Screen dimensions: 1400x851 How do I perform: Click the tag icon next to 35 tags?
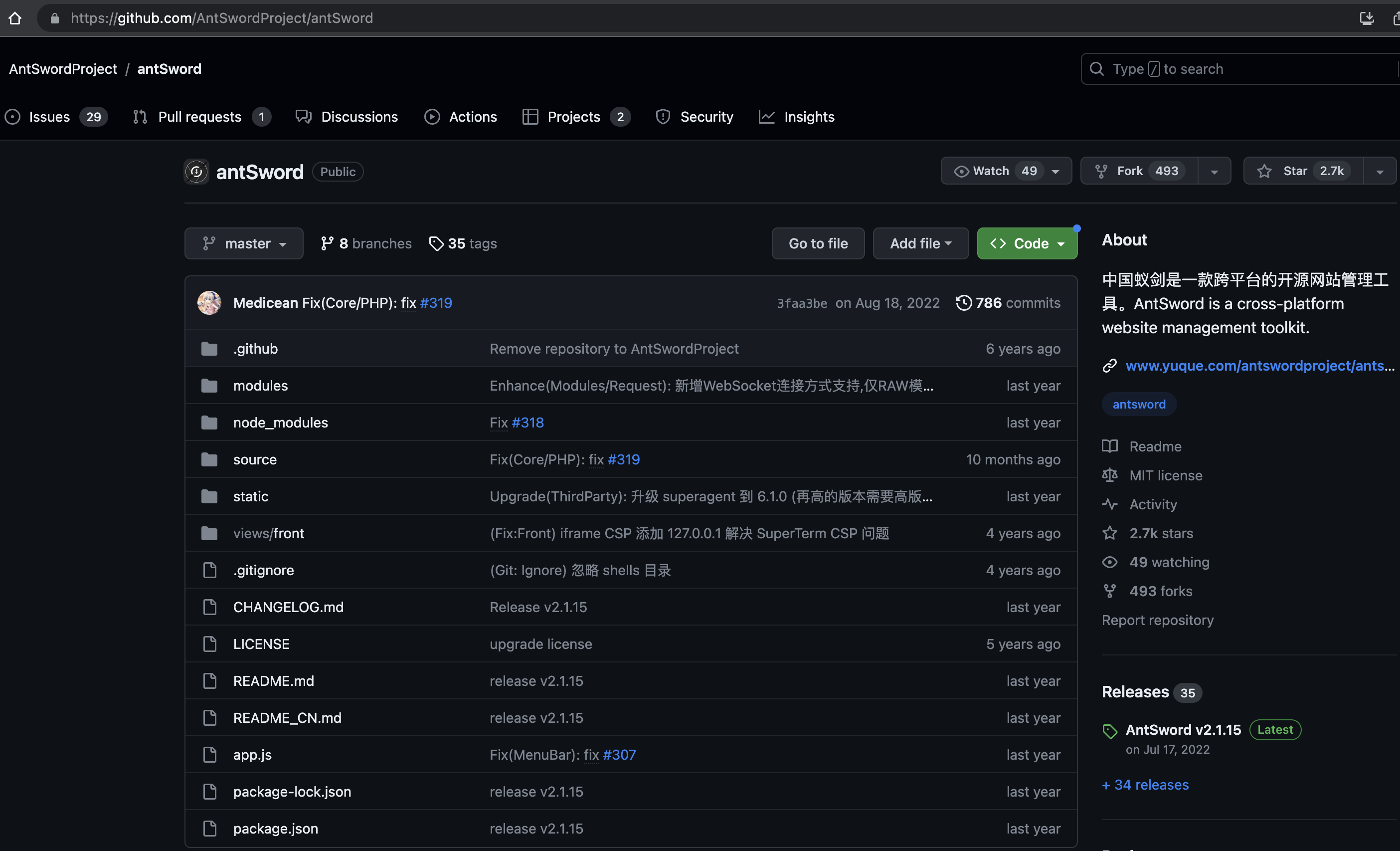tap(436, 244)
